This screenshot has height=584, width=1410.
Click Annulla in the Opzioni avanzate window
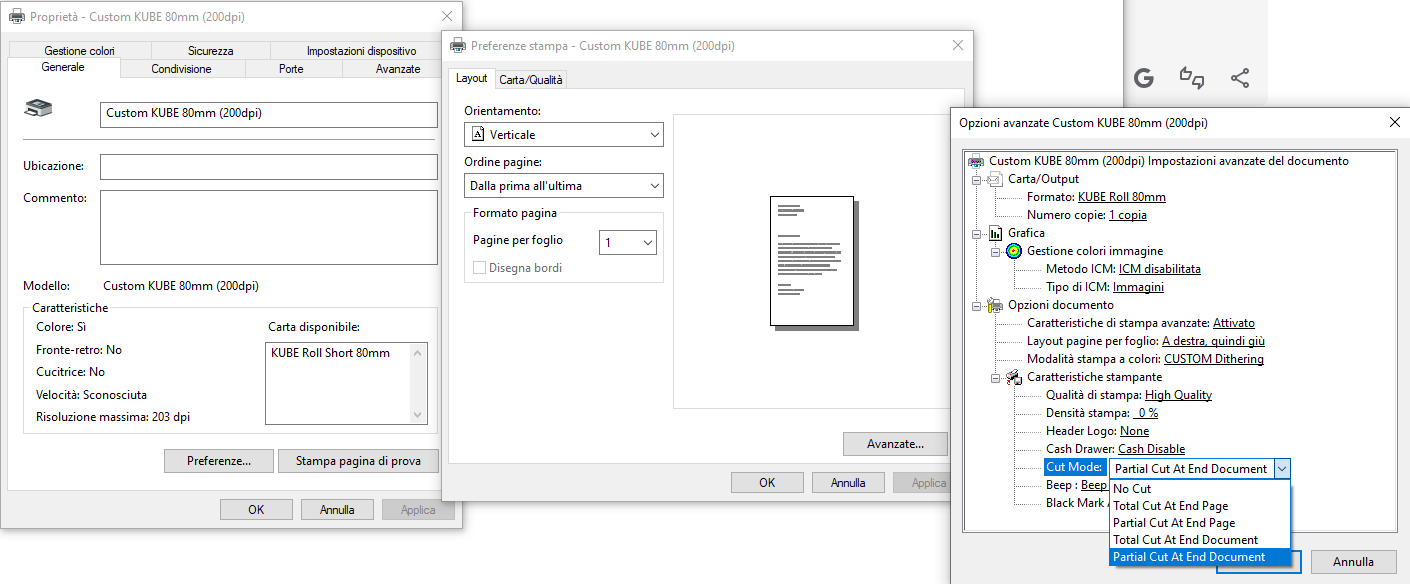(x=1353, y=561)
